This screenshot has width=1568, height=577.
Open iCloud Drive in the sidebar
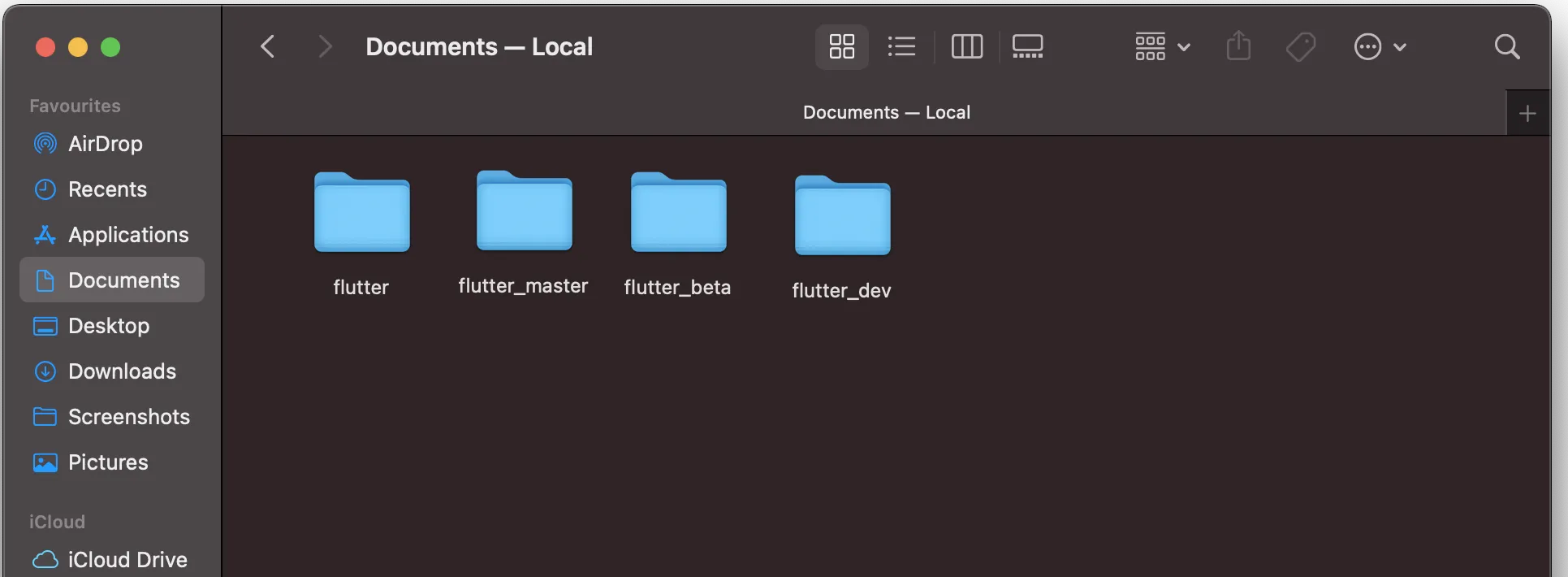pyautogui.click(x=112, y=560)
